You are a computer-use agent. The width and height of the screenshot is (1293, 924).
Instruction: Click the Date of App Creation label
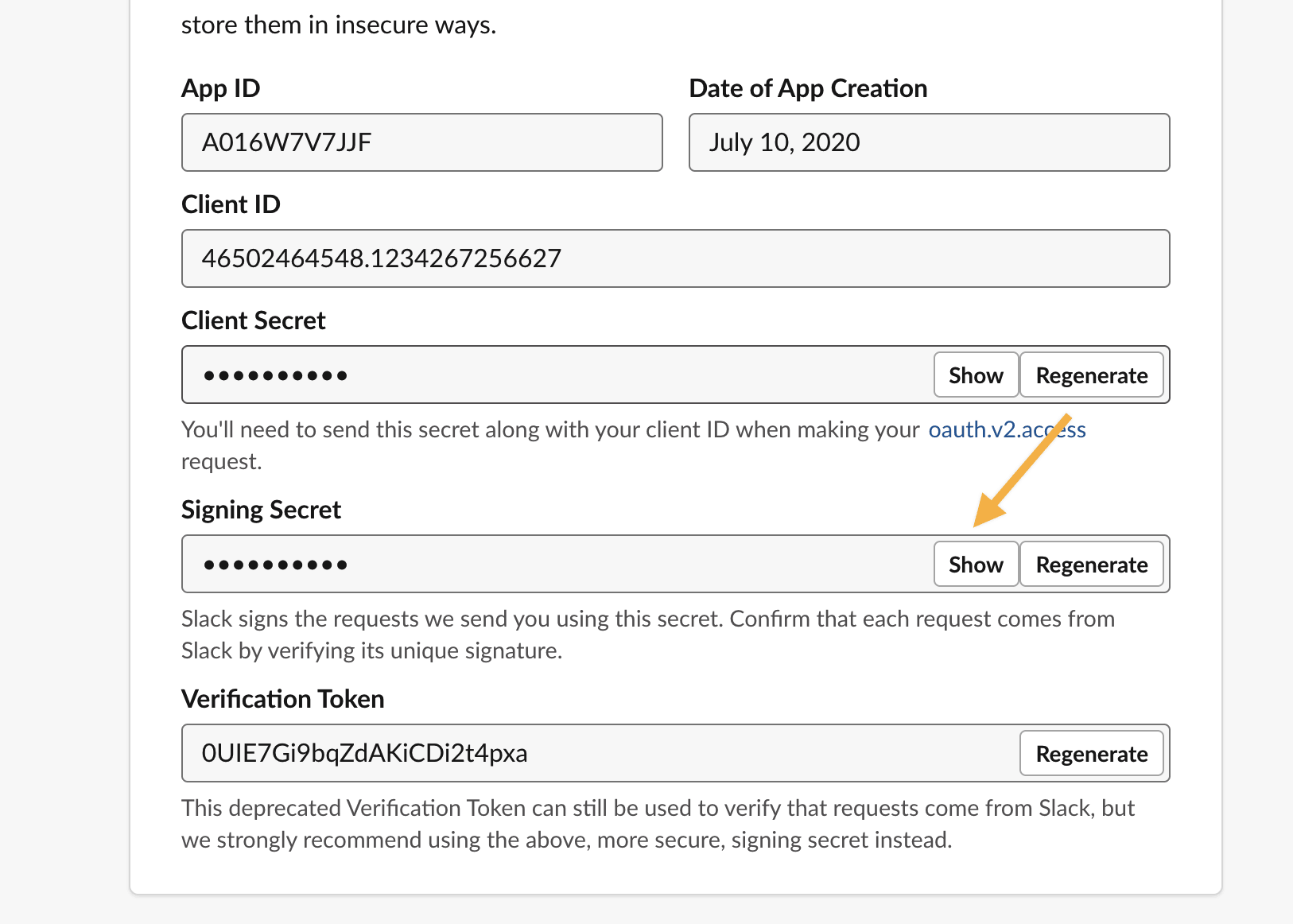click(808, 88)
